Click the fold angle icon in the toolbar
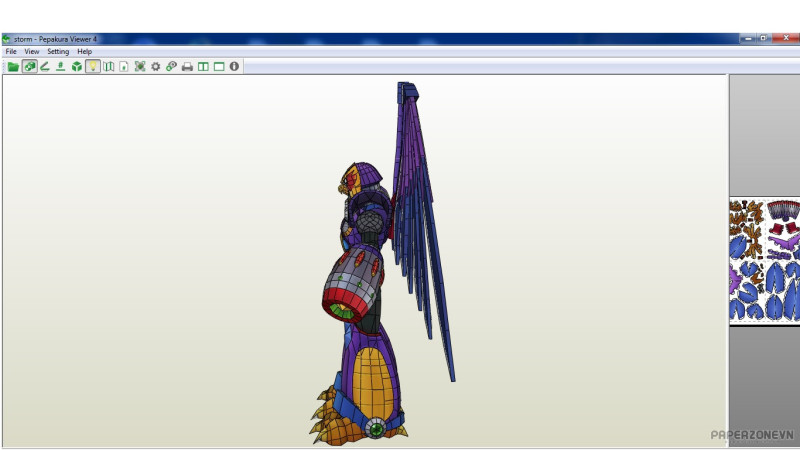Image resolution: width=800 pixels, height=450 pixels. (45, 67)
